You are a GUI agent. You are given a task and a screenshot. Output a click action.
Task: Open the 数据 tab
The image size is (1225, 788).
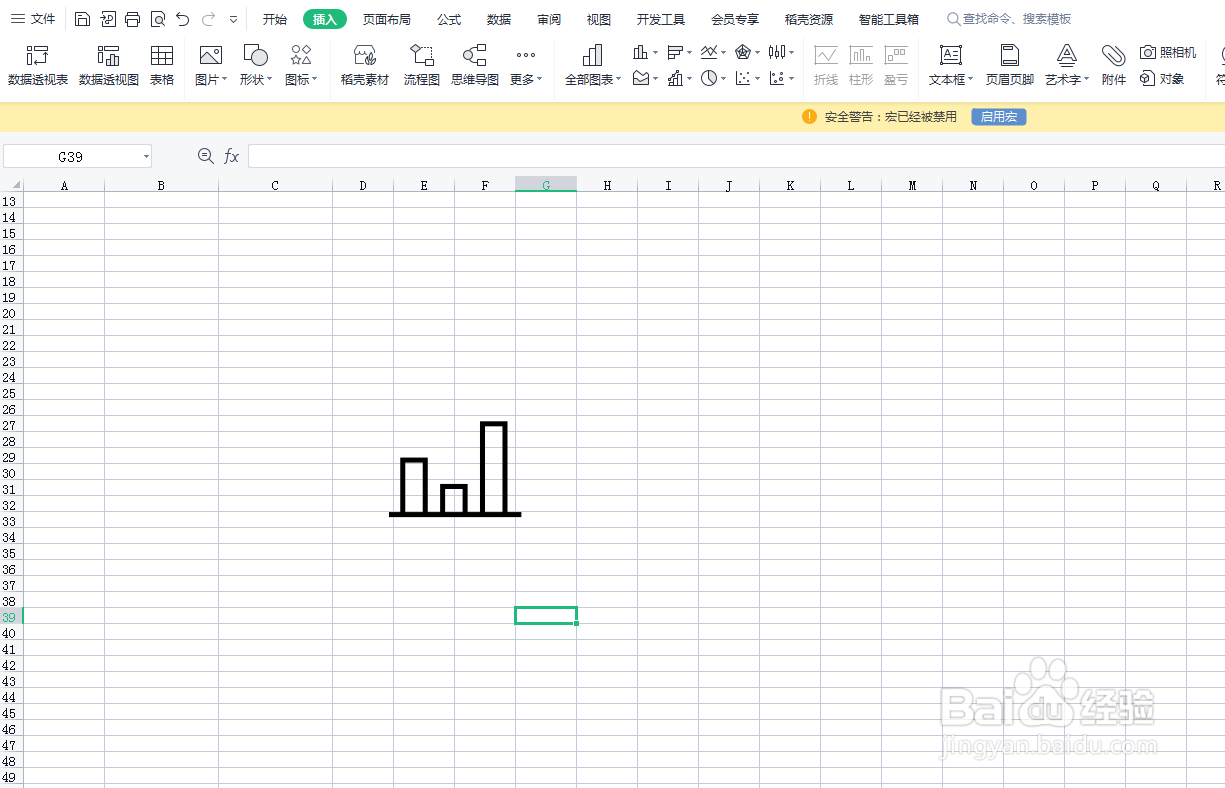pos(499,19)
